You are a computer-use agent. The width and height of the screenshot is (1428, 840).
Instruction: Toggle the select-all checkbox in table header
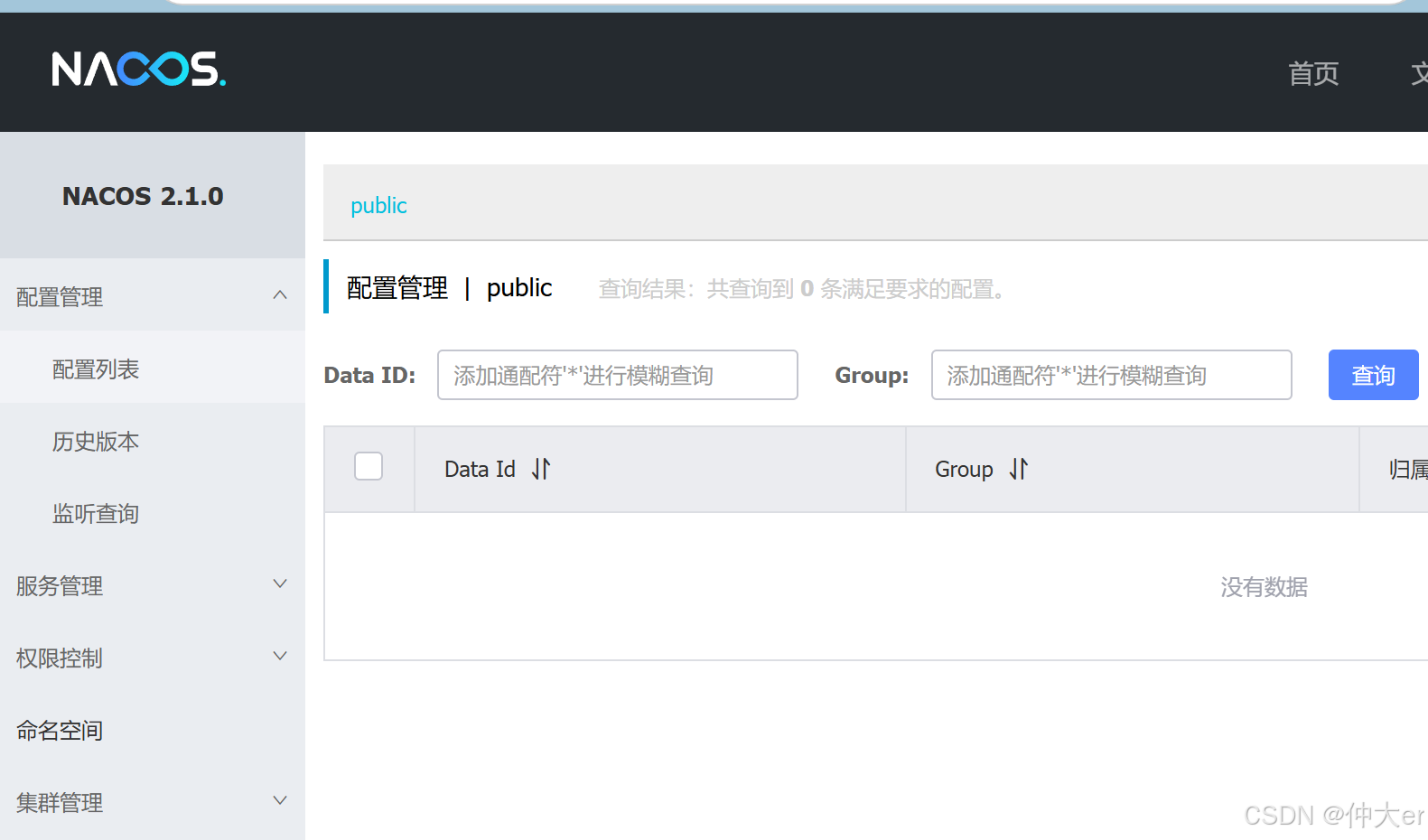pos(369,466)
